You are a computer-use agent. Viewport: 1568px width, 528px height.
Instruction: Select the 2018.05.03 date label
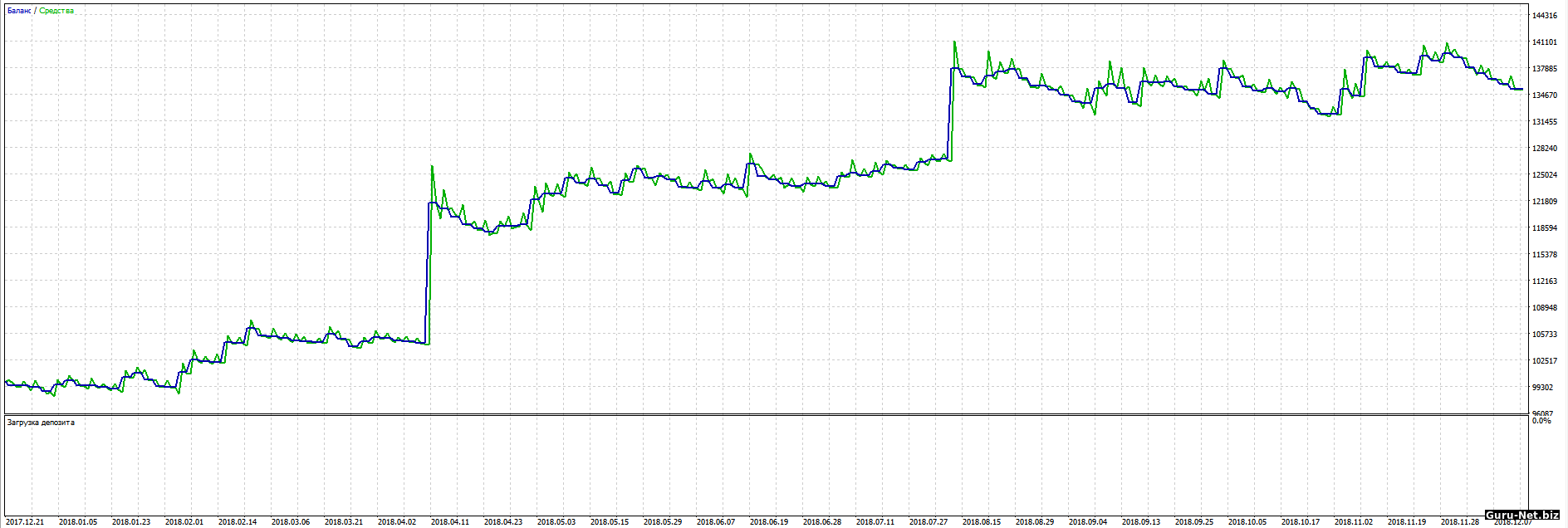[556, 522]
